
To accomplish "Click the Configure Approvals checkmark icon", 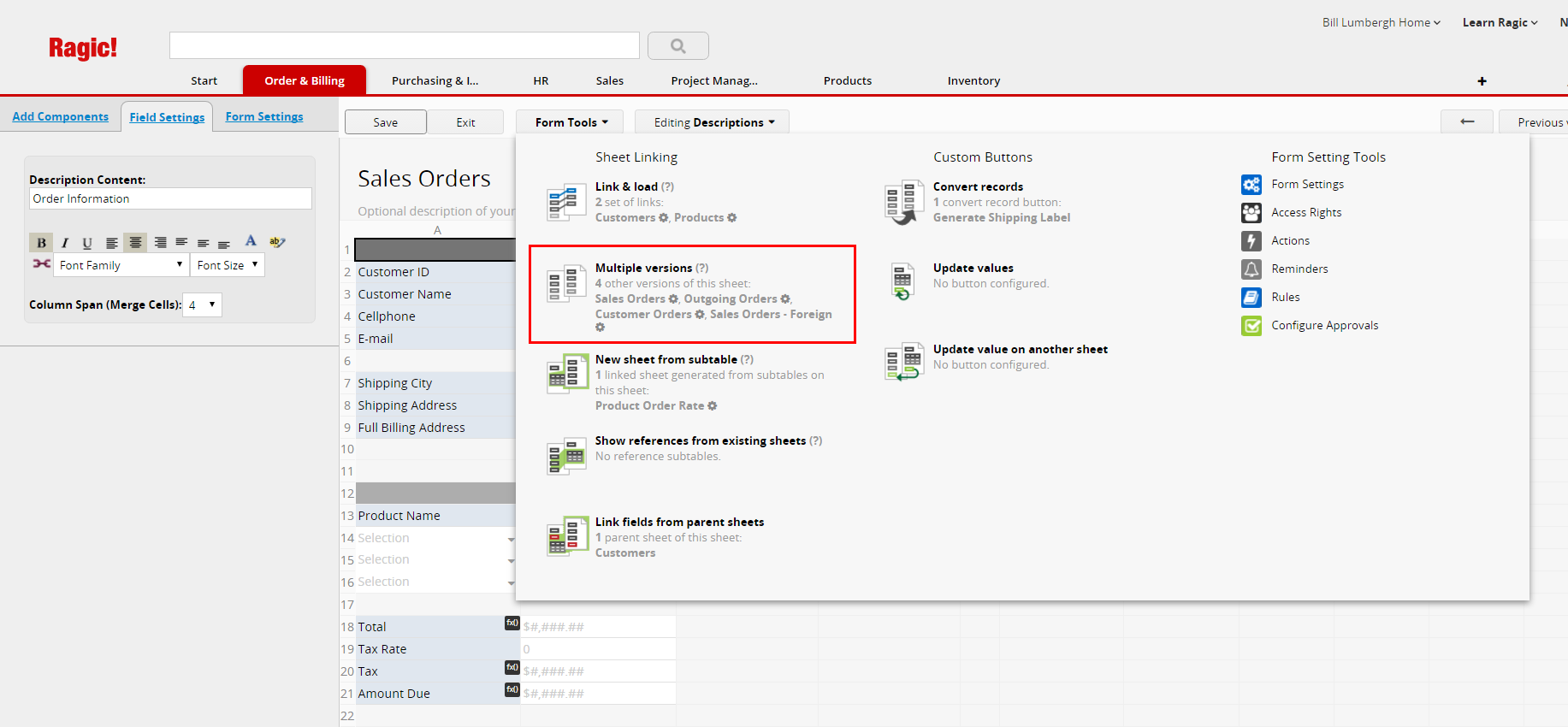I will (x=1251, y=326).
